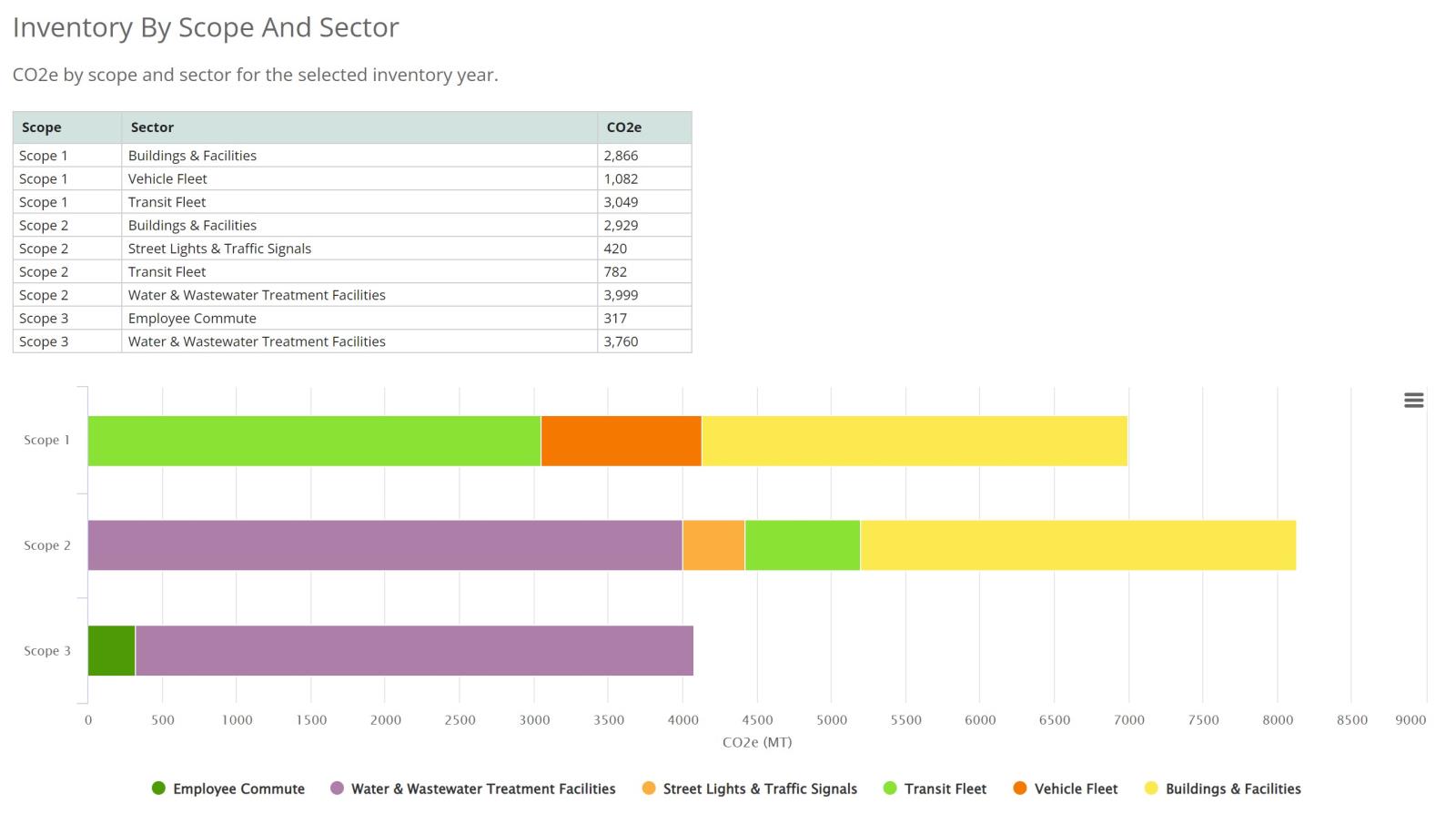Viewport: 1456px width, 814px height.
Task: Click Scope 1 Transit Fleet table cell
Action: 359,202
